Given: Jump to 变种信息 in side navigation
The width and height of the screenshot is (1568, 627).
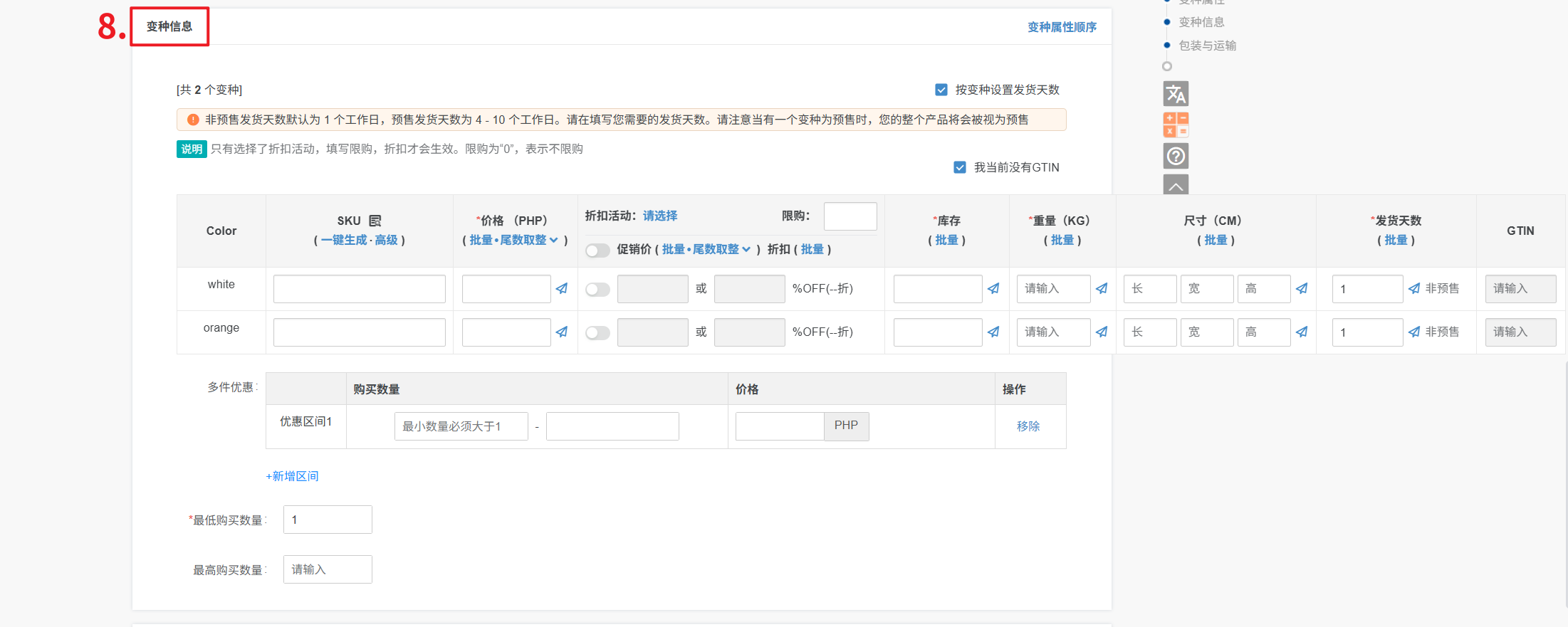Looking at the screenshot, I should pyautogui.click(x=1201, y=22).
